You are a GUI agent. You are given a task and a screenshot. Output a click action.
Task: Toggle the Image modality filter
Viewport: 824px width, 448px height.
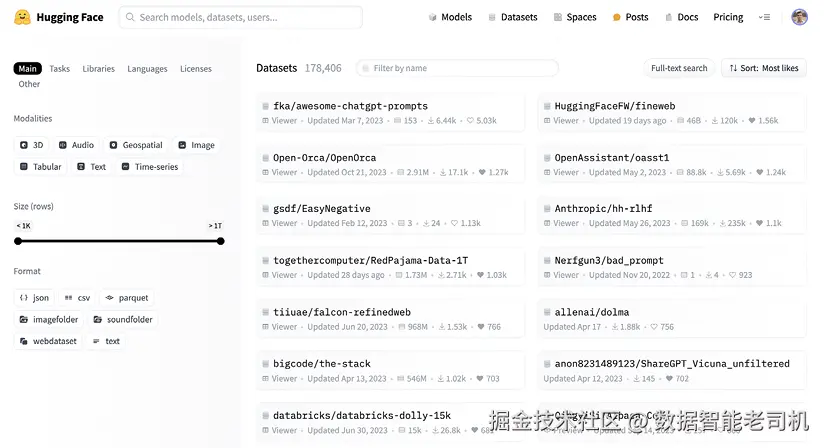(197, 145)
